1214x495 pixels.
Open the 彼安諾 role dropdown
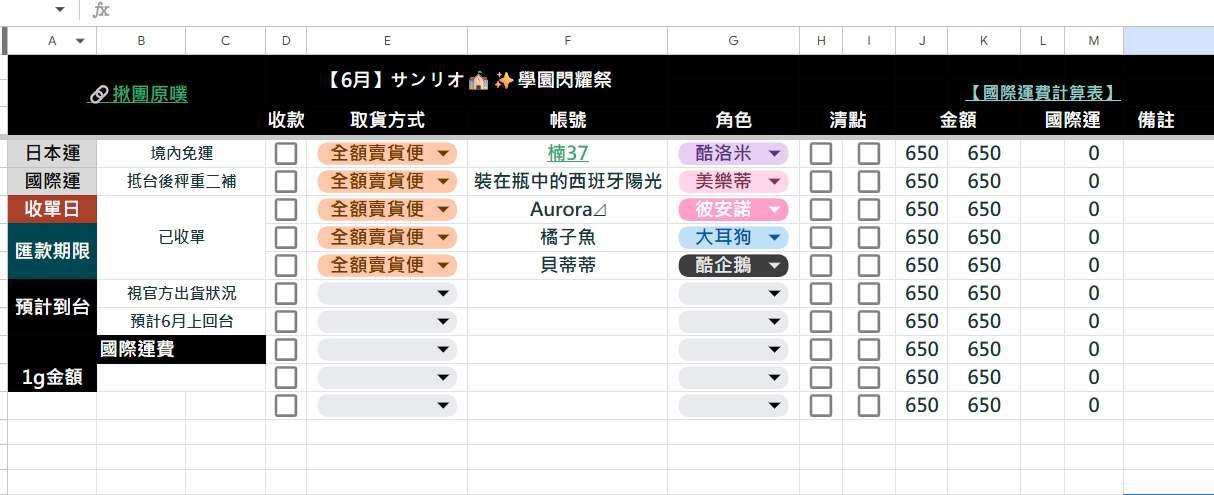tap(733, 209)
